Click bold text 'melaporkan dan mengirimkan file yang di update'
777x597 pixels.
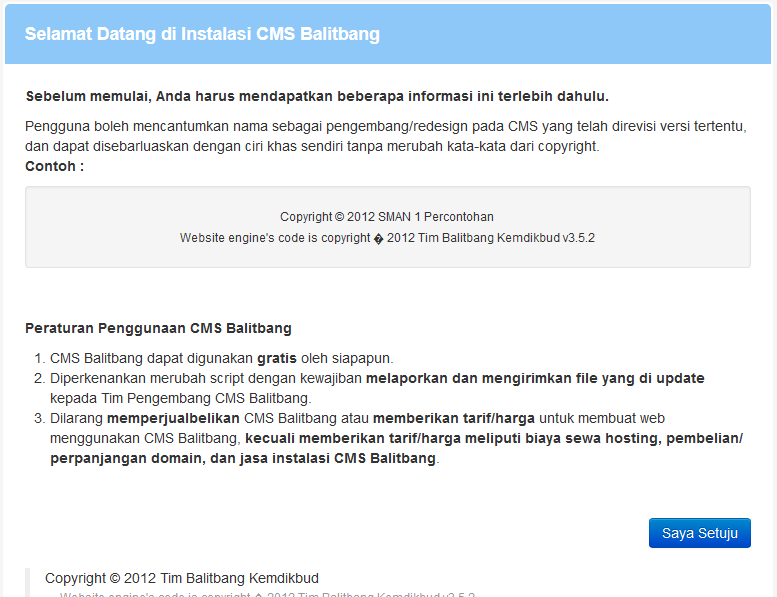(x=535, y=378)
